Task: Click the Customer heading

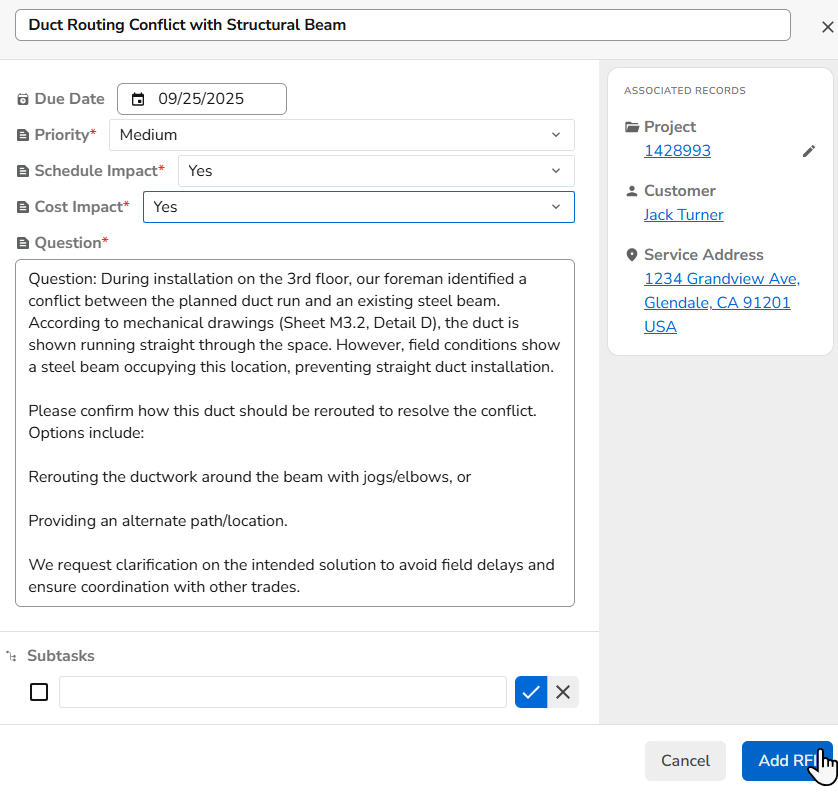Action: 679,191
